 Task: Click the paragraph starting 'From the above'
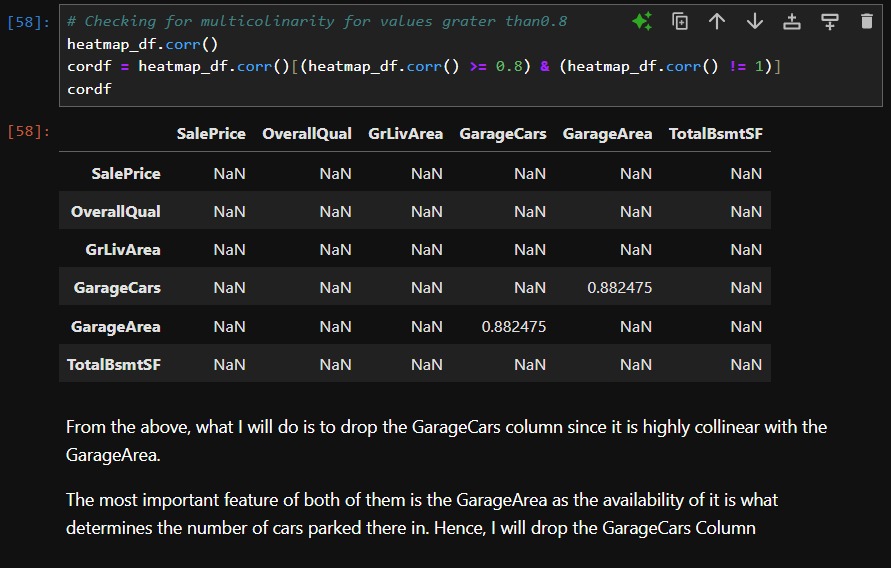(446, 441)
